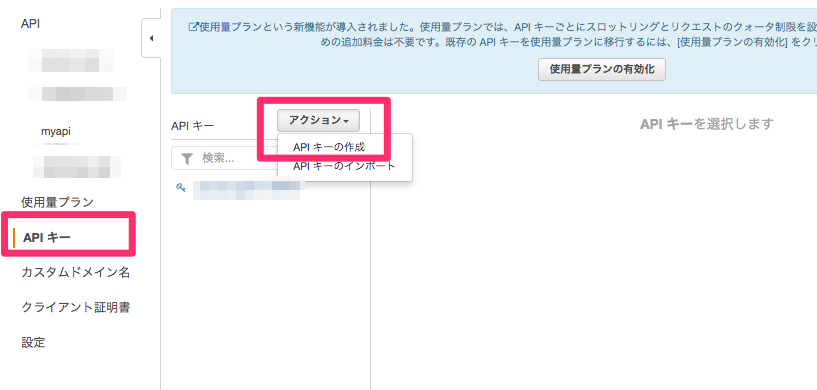The width and height of the screenshot is (817, 390).
Task: Open the アクション dropdown button
Action: [x=318, y=120]
